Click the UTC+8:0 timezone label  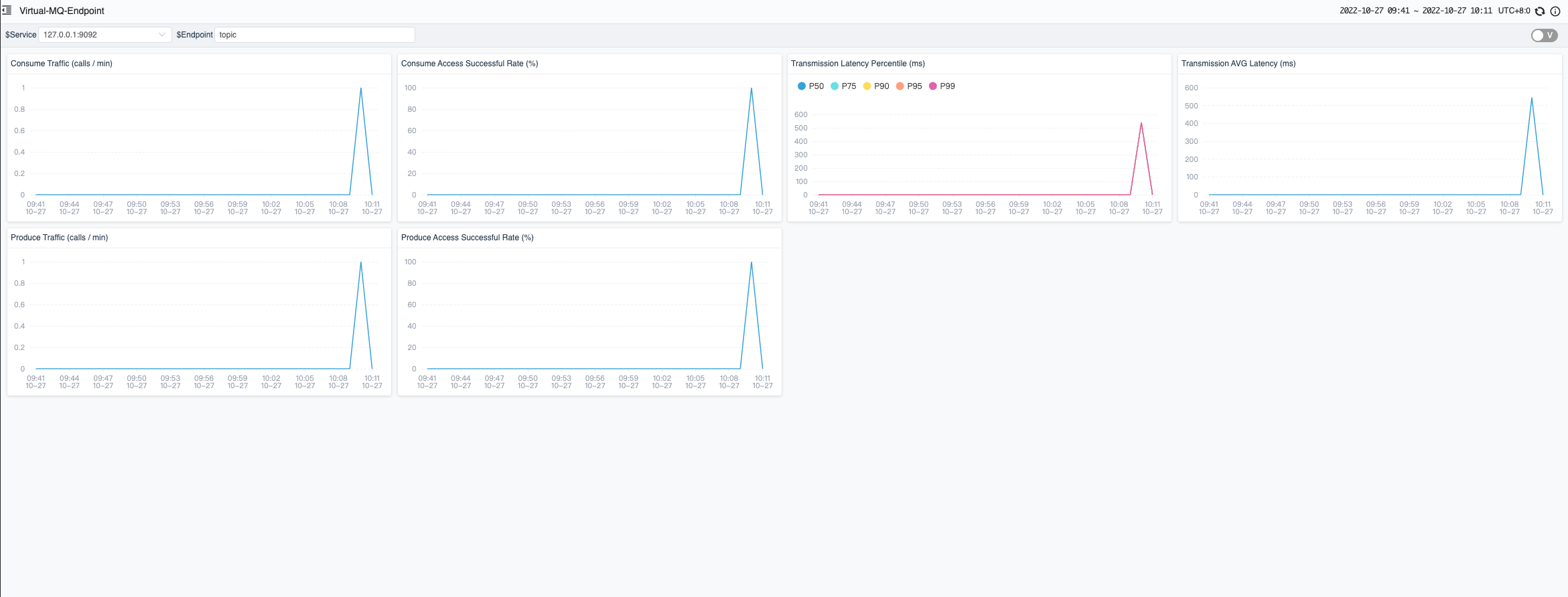[1514, 11]
